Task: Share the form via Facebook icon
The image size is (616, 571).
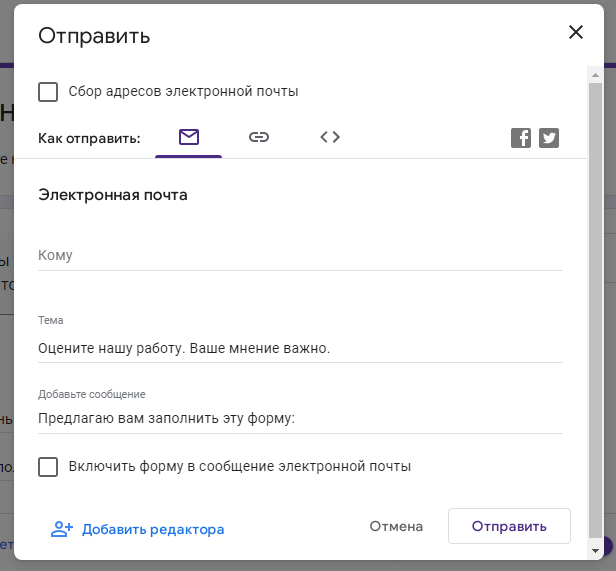Action: pyautogui.click(x=521, y=138)
